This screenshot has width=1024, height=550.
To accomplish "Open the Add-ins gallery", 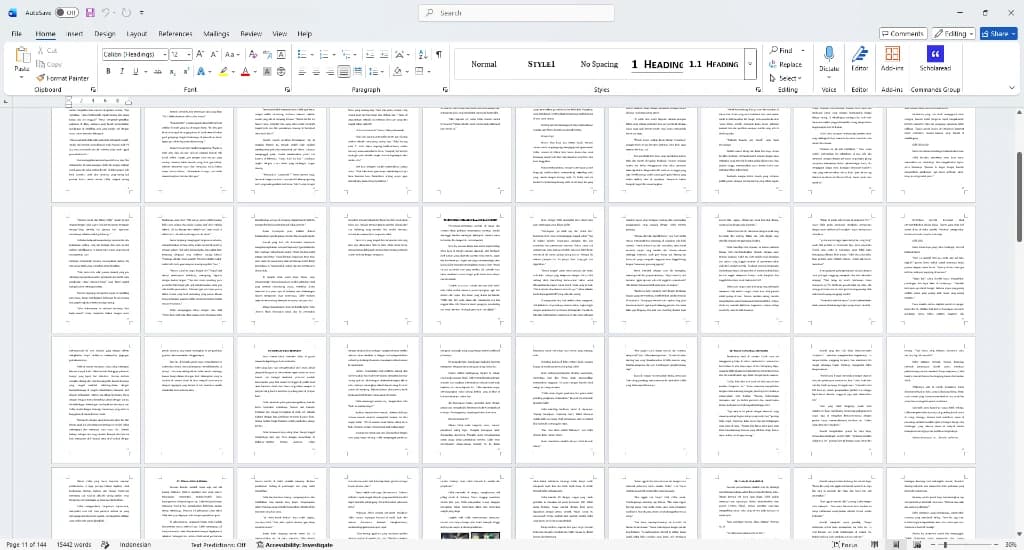I will coord(892,57).
